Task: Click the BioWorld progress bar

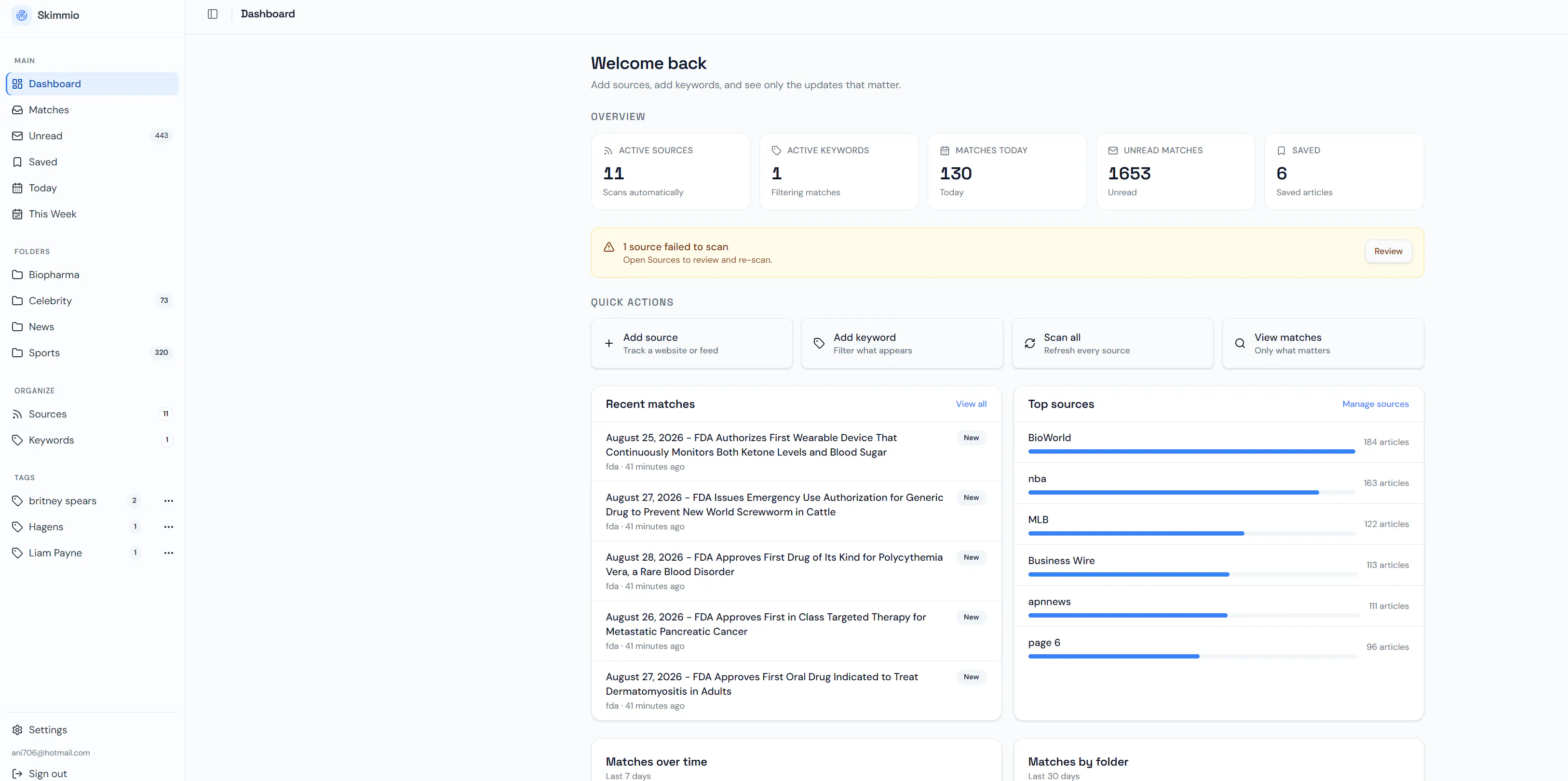Action: 1192,452
